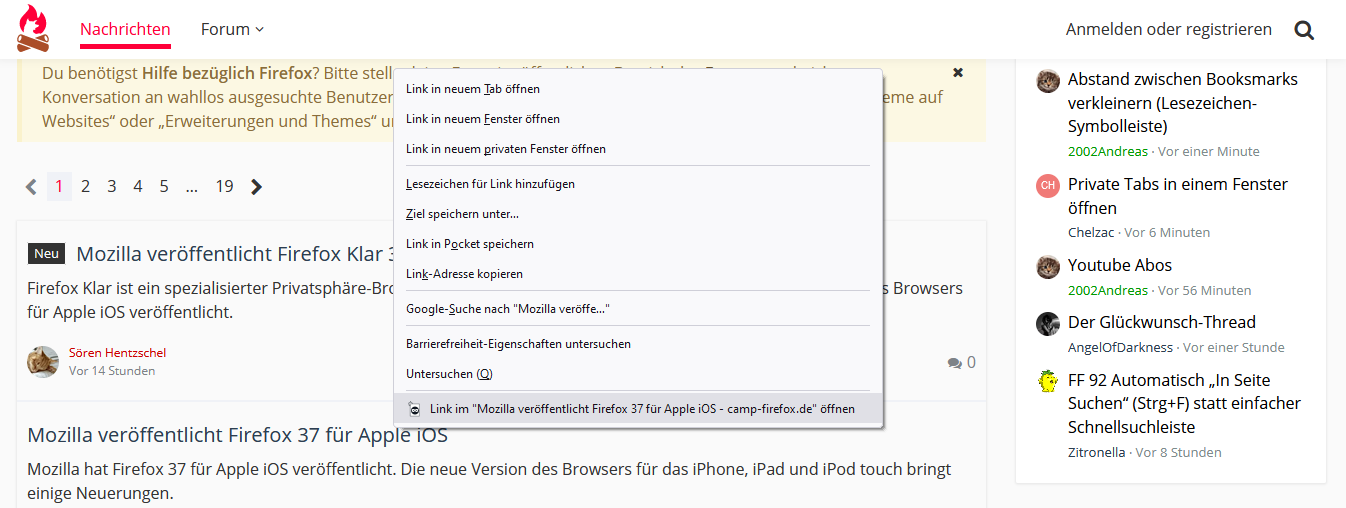Viewport: 1346px width, 508px height.
Task: Open article Mozilla veröffentlicht Firefox Klar
Action: tap(236, 253)
